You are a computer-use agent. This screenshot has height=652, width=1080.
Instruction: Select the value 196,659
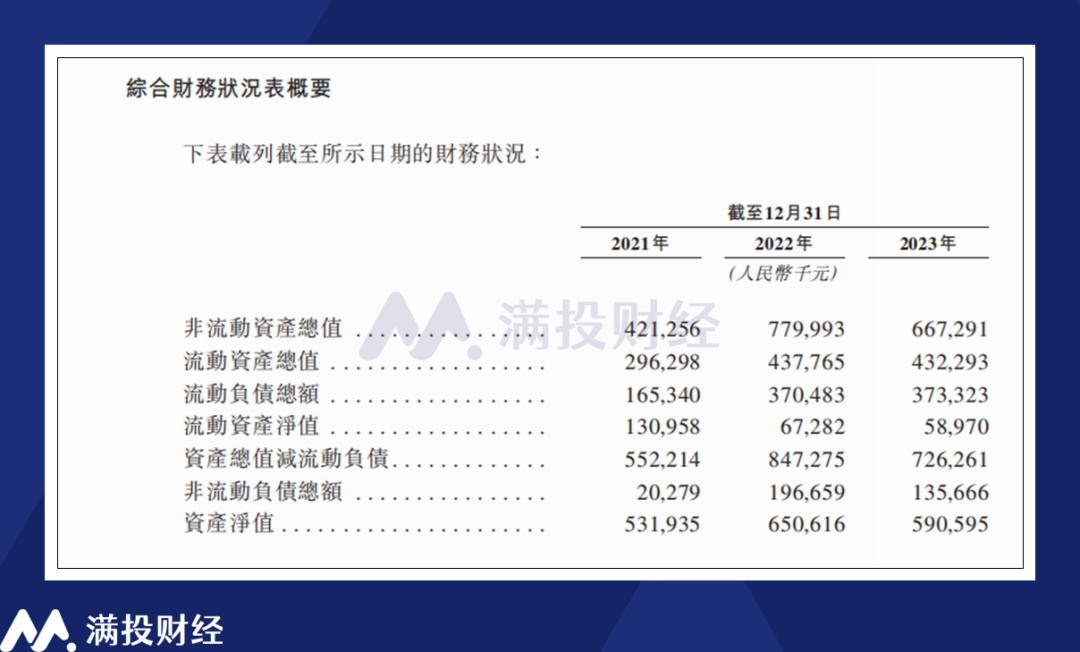[806, 492]
